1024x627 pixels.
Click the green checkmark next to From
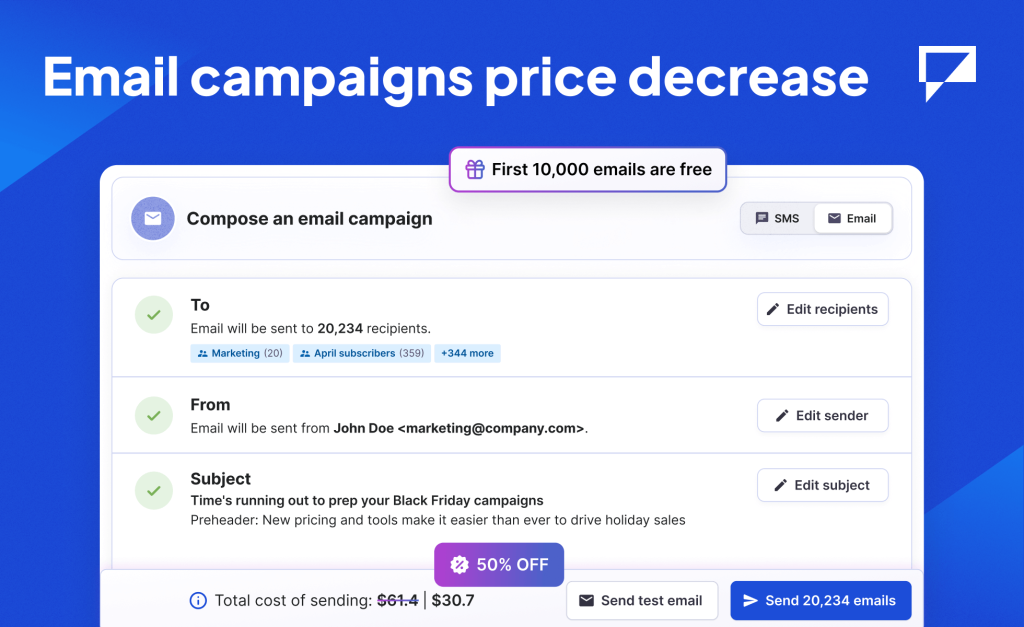click(153, 414)
